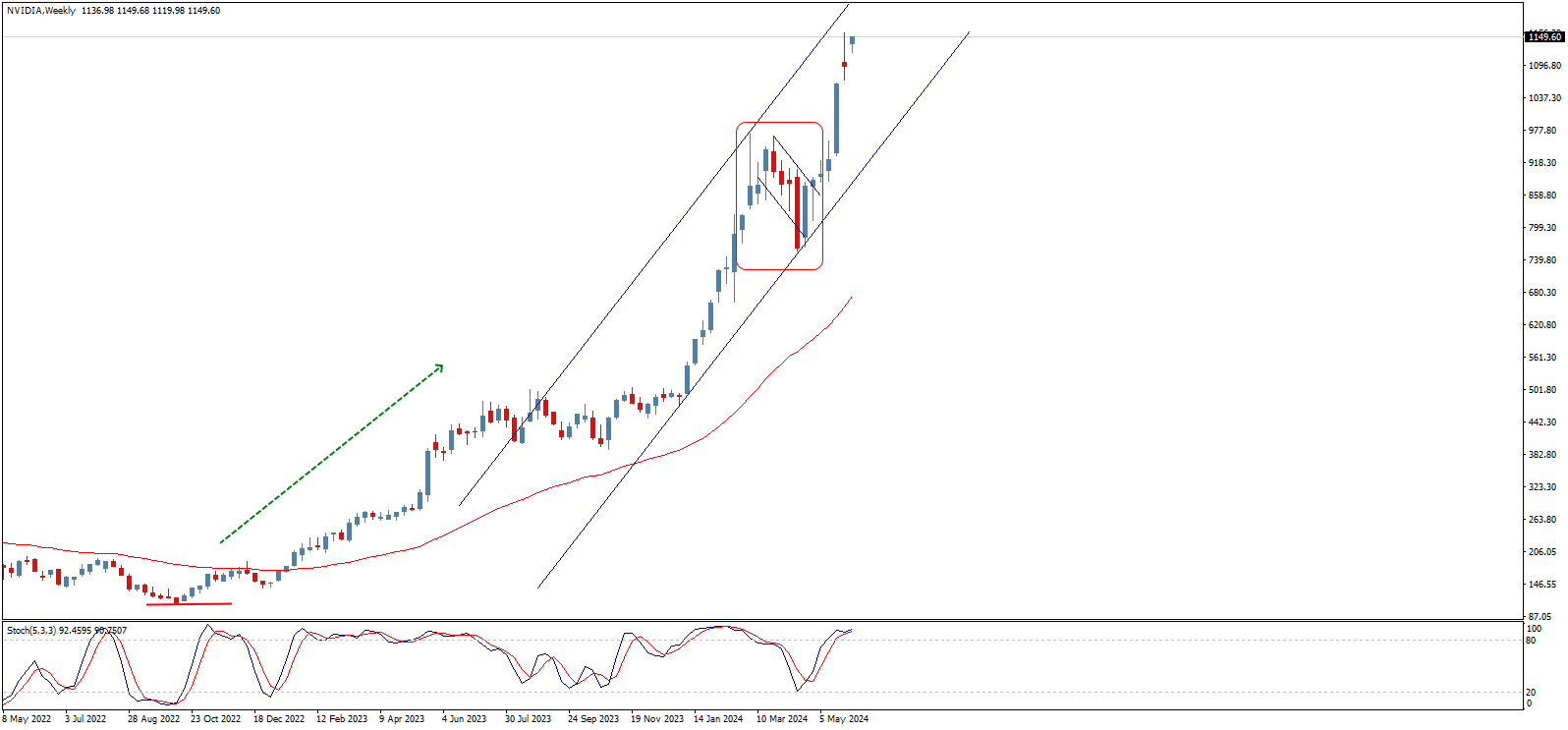This screenshot has width=1568, height=730.
Task: Click the 5 May 2024 date label
Action: click(844, 719)
